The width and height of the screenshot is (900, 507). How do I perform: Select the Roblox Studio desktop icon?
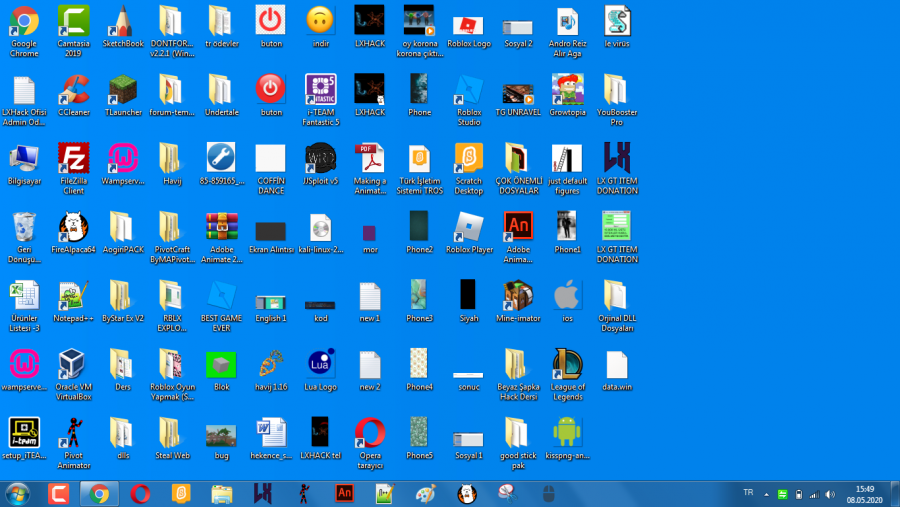(468, 90)
